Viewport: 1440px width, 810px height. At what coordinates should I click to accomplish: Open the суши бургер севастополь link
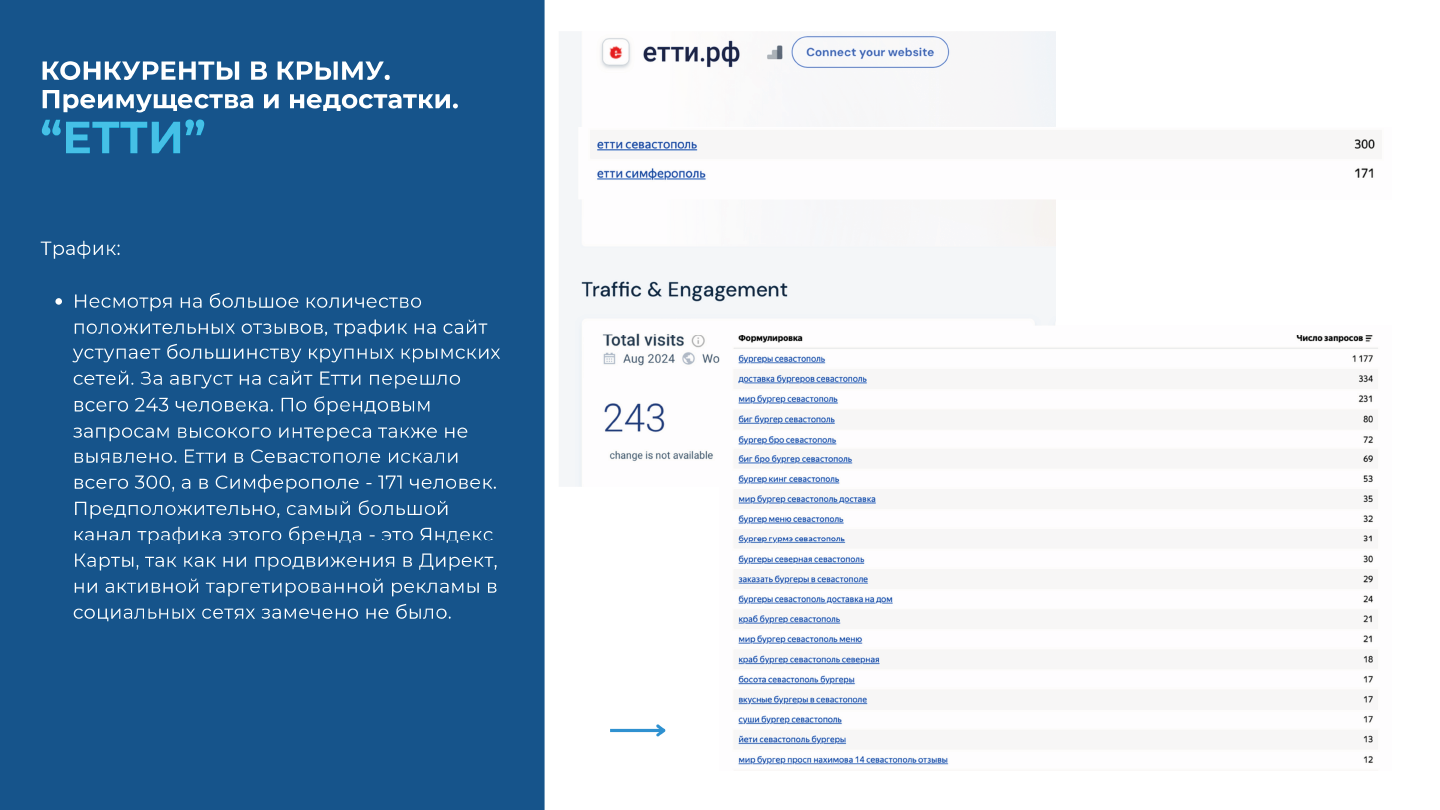789,720
